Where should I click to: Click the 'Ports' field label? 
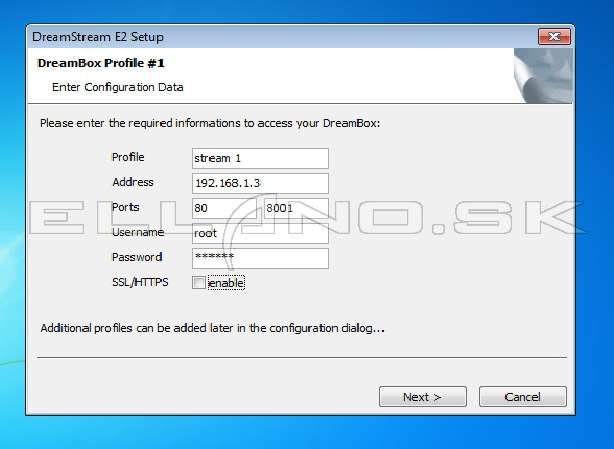[125, 207]
